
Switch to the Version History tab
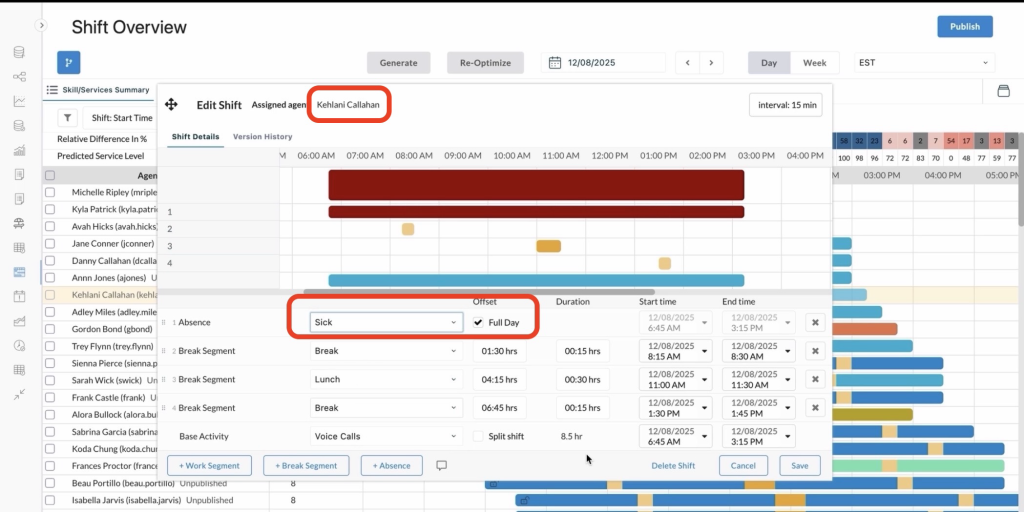click(262, 136)
